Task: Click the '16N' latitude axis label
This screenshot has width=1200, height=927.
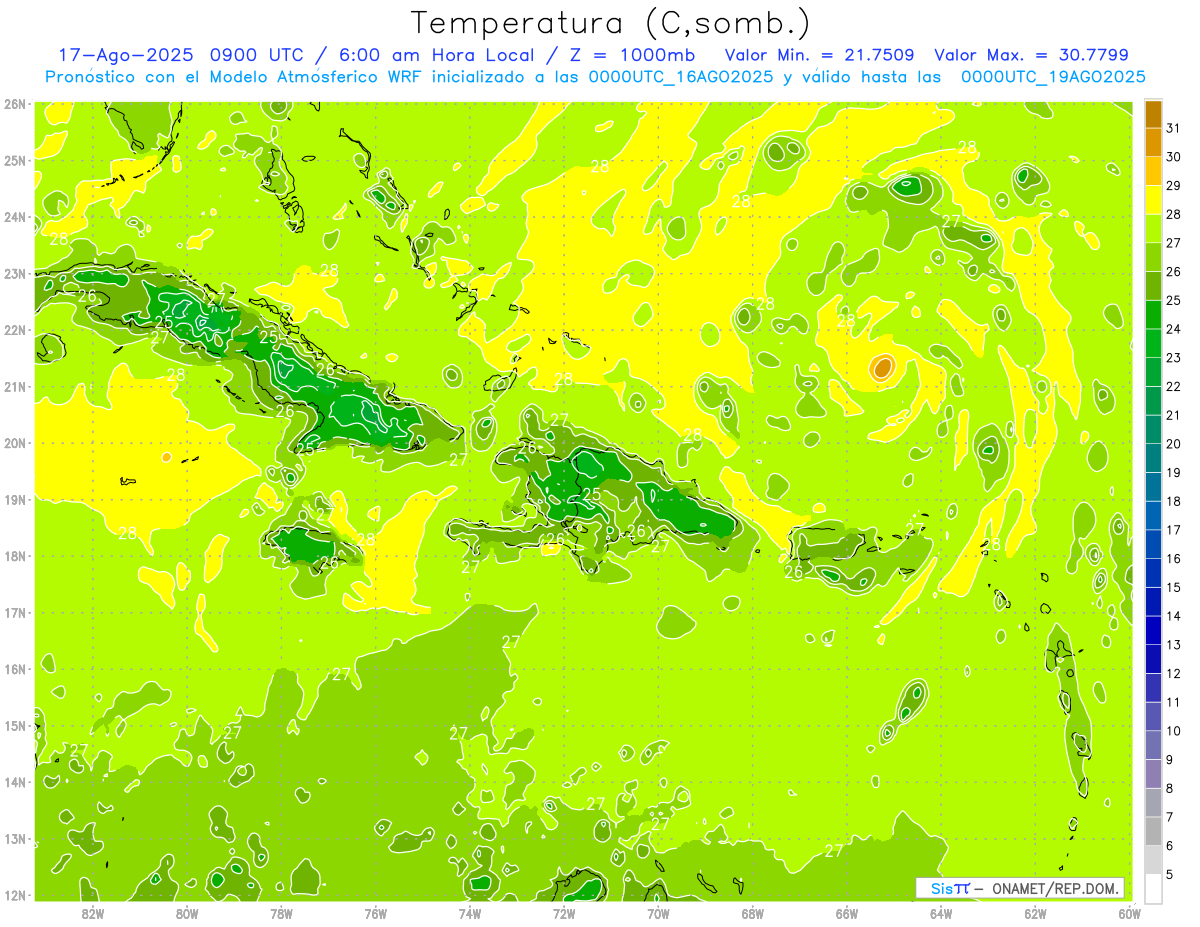Action: (x=15, y=669)
